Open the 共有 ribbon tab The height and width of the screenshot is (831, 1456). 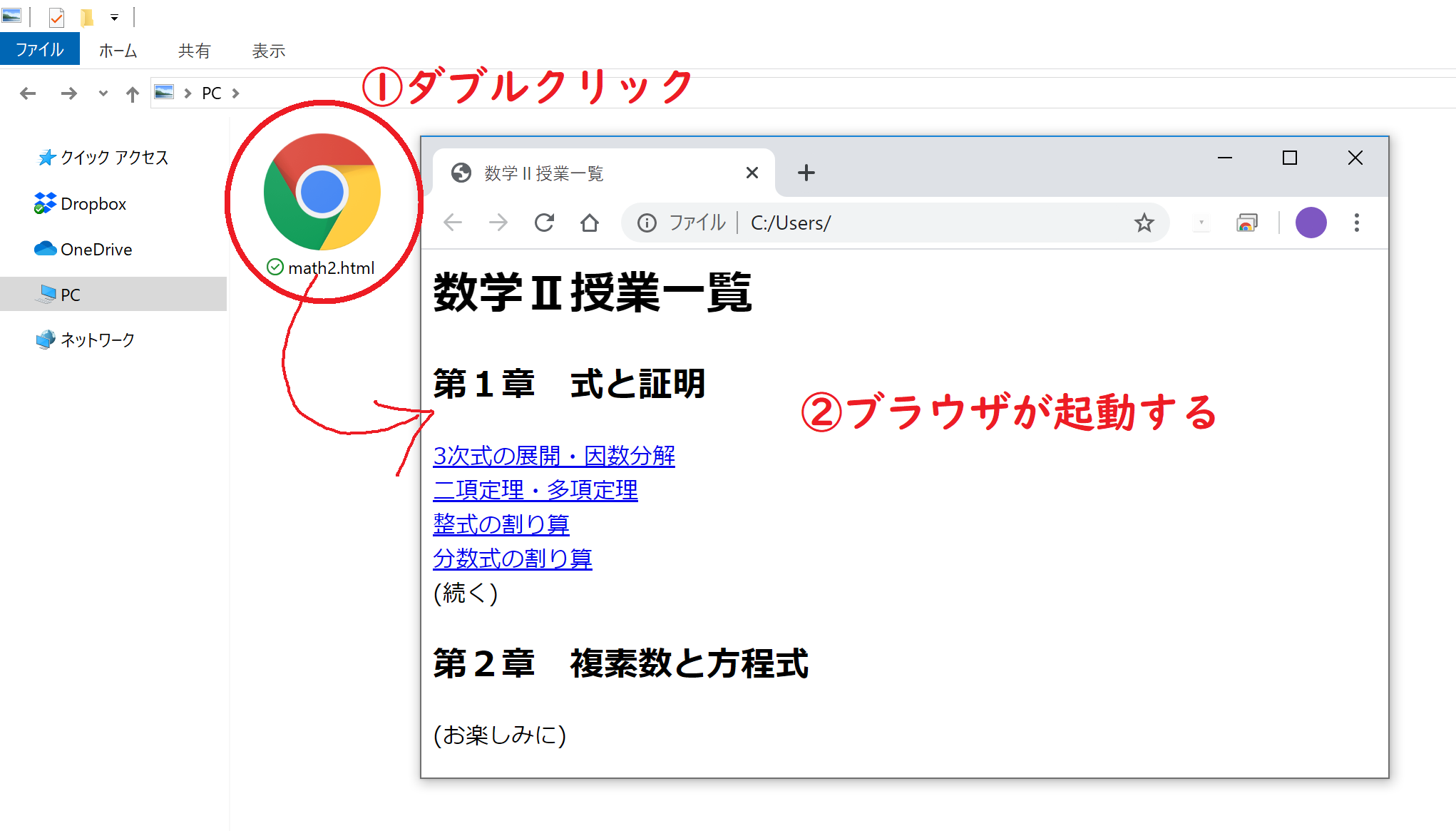(x=194, y=51)
